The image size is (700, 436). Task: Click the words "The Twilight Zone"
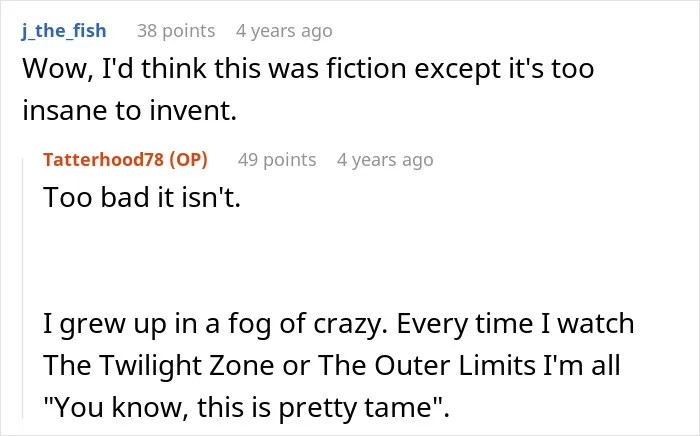click(158, 365)
